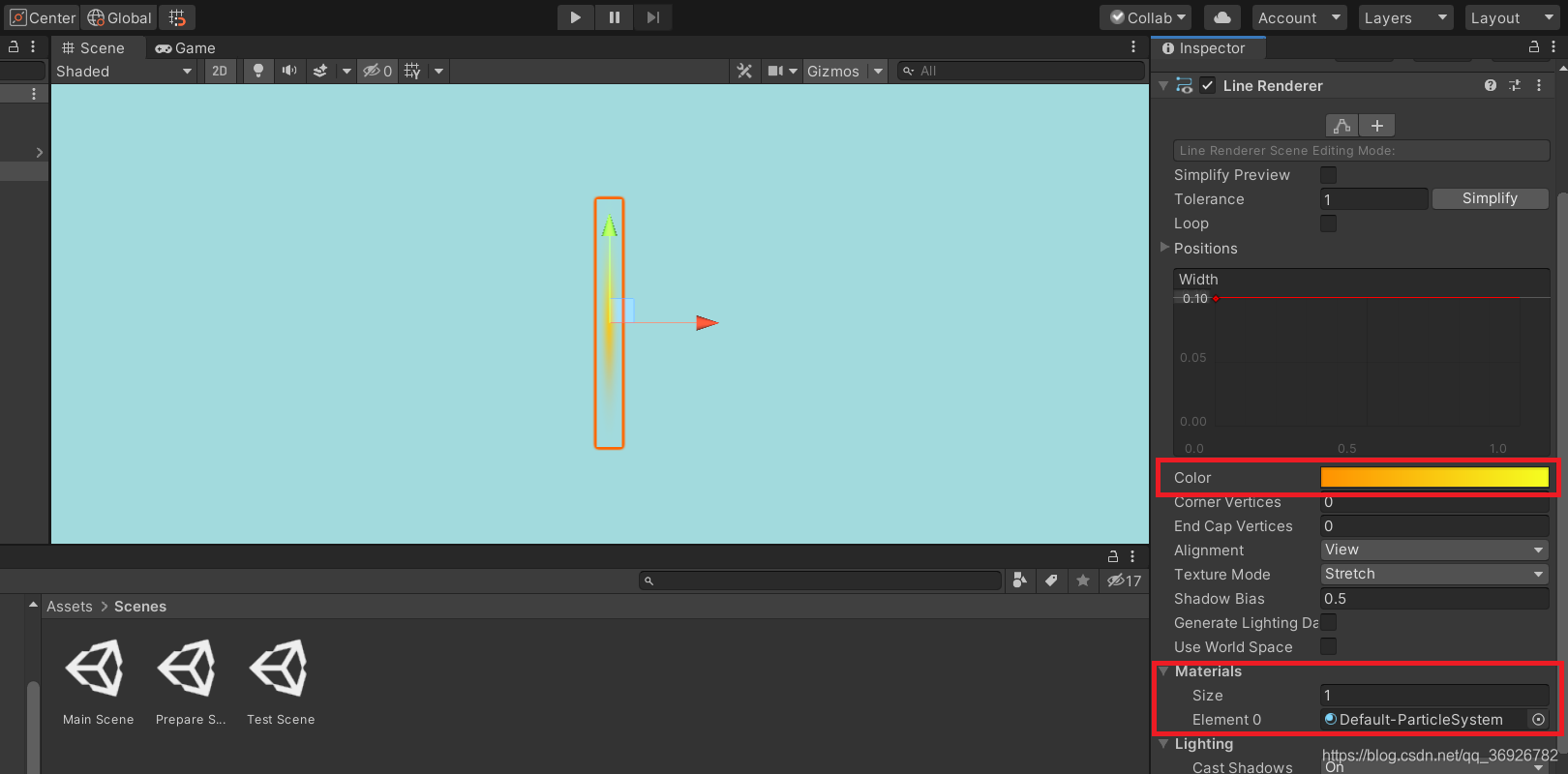Open material object picker for Element 0
Image resolution: width=1568 pixels, height=774 pixels.
(x=1539, y=720)
